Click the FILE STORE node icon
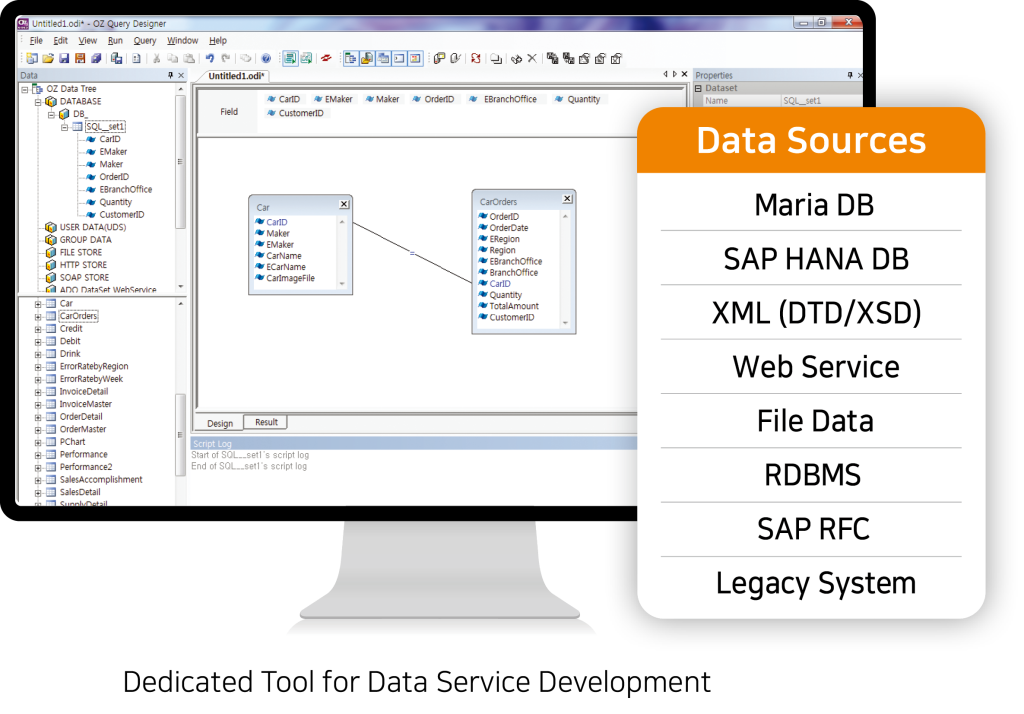Viewport: 1024px width, 714px height. pos(51,252)
